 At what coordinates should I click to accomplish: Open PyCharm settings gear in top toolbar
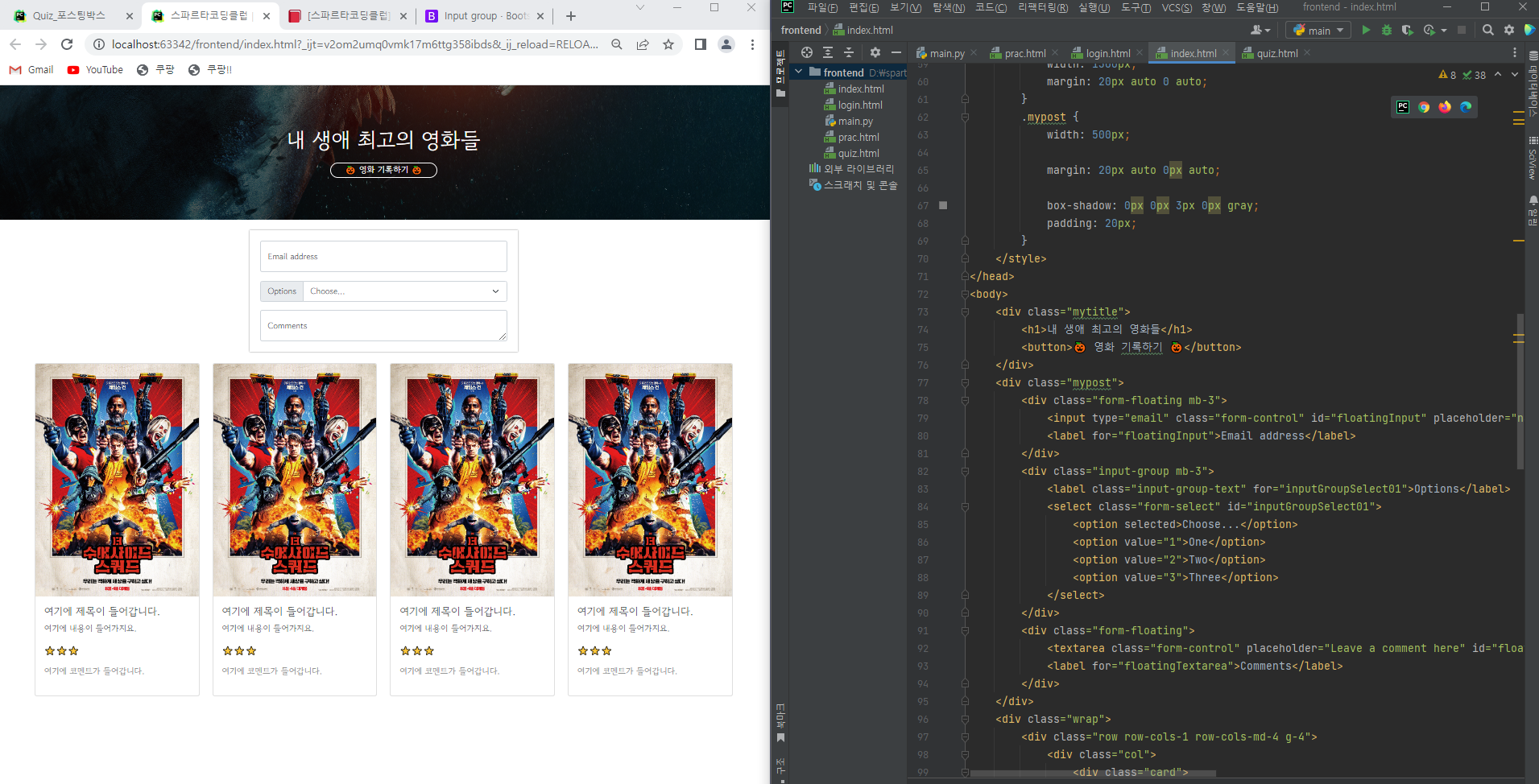1509,30
